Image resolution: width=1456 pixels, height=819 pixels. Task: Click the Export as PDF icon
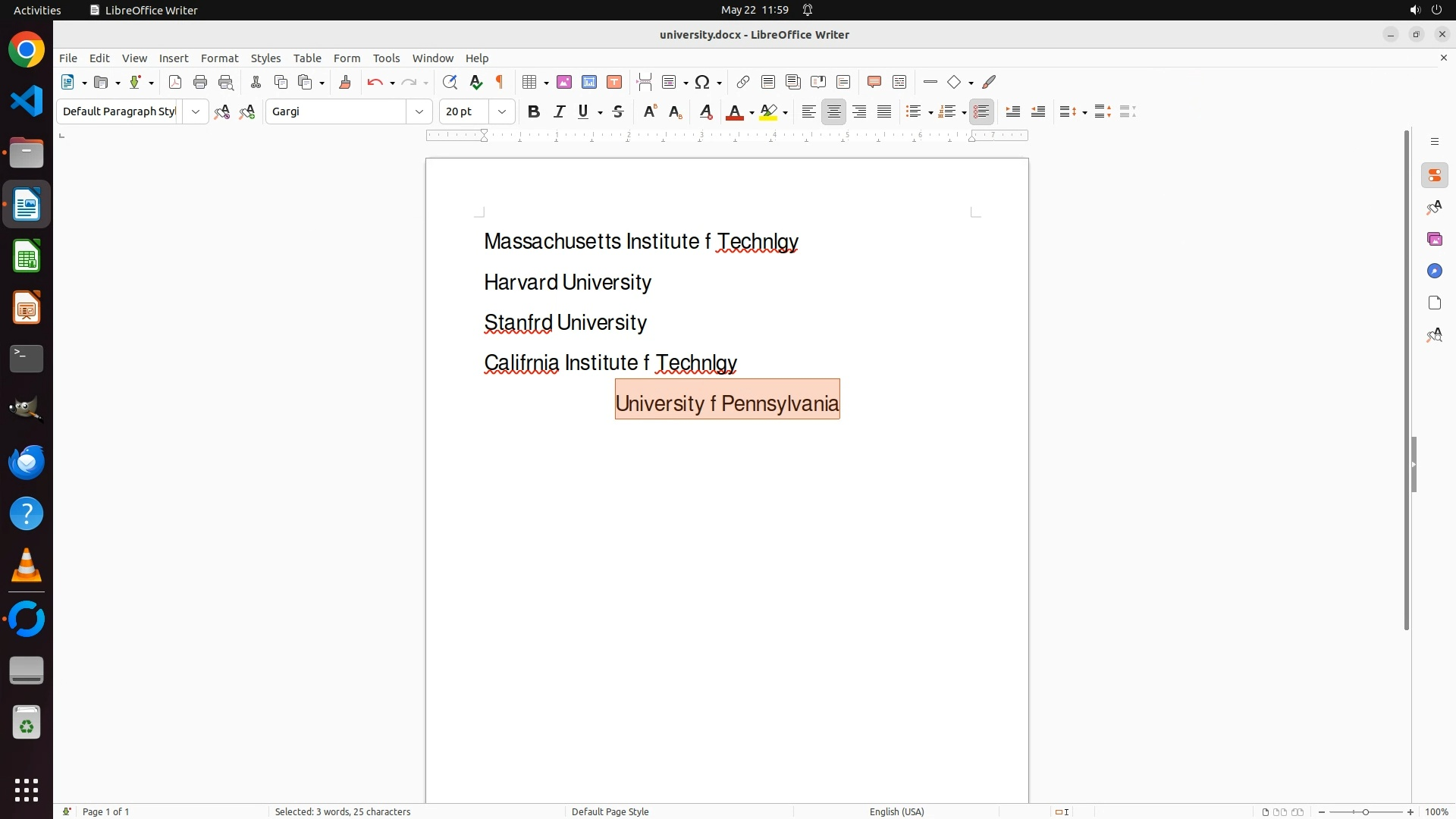tap(175, 82)
